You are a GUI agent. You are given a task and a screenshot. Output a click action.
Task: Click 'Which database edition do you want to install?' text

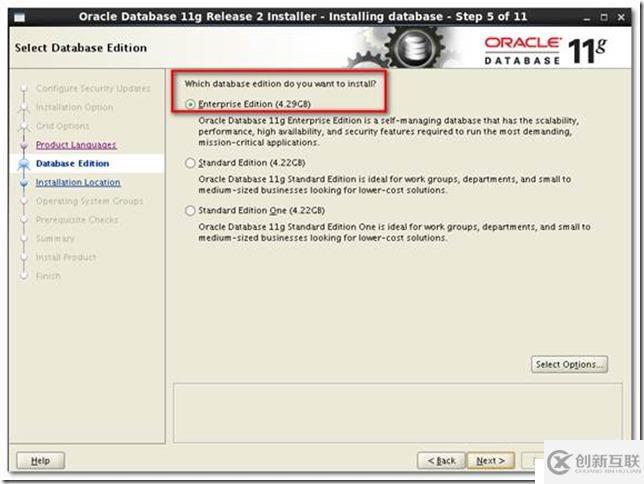pos(280,84)
